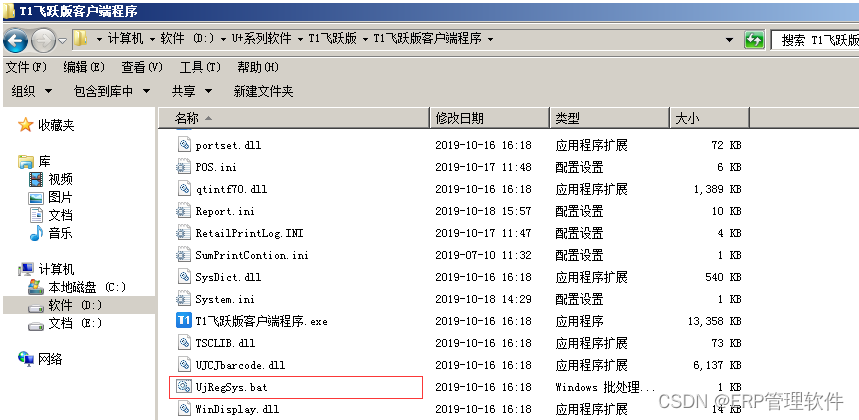
Task: Click the green refresh button
Action: coord(754,39)
